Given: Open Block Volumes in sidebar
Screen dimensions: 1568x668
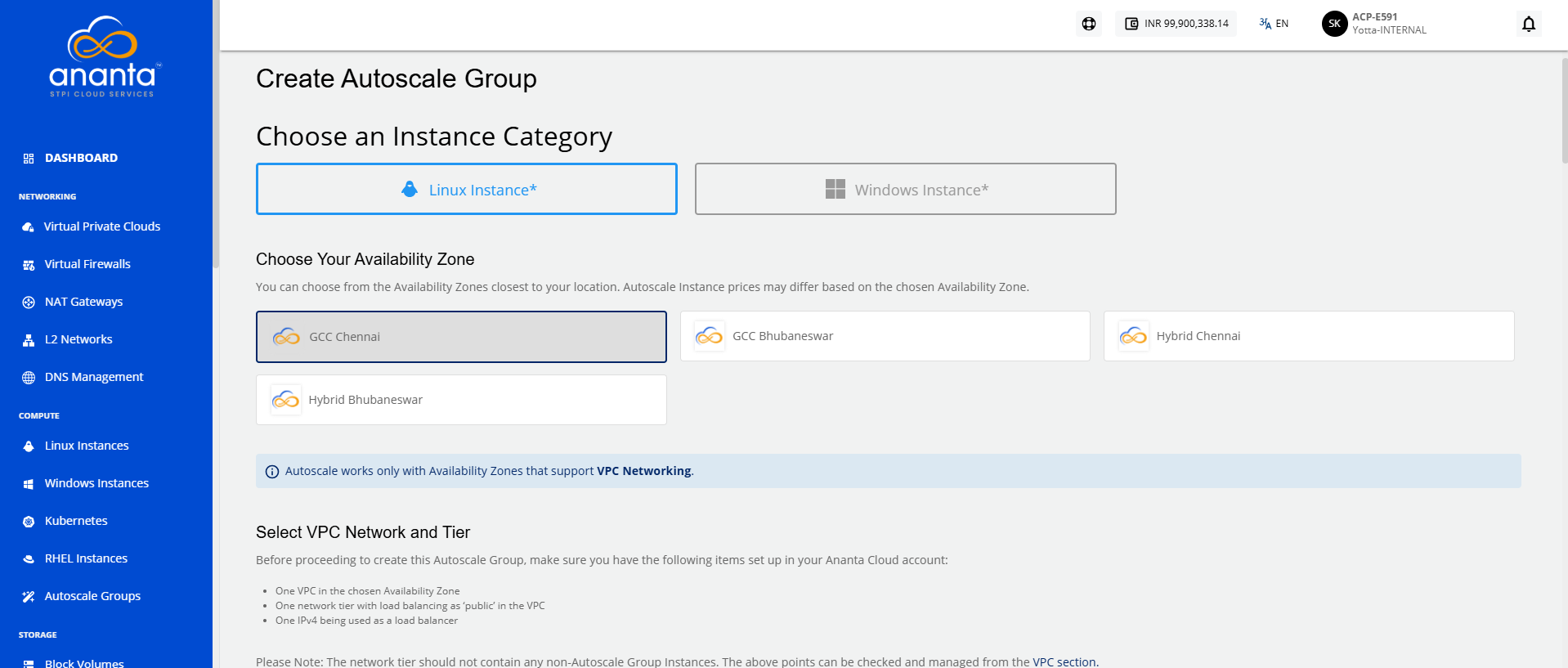Looking at the screenshot, I should pos(84,662).
